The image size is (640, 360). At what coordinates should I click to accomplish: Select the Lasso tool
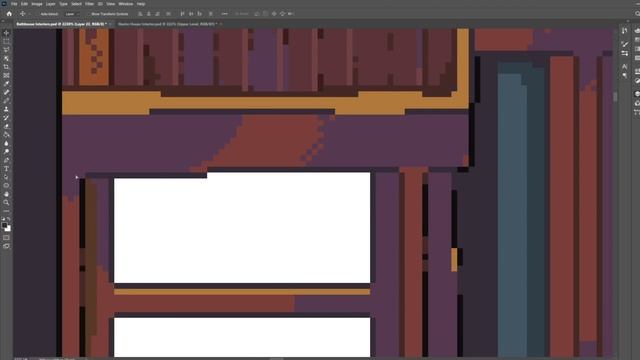(6, 50)
